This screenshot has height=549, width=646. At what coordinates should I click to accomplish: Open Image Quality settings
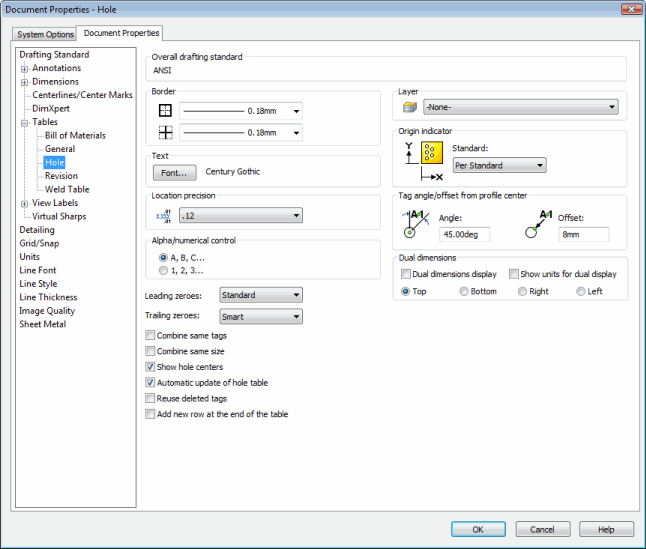[47, 311]
